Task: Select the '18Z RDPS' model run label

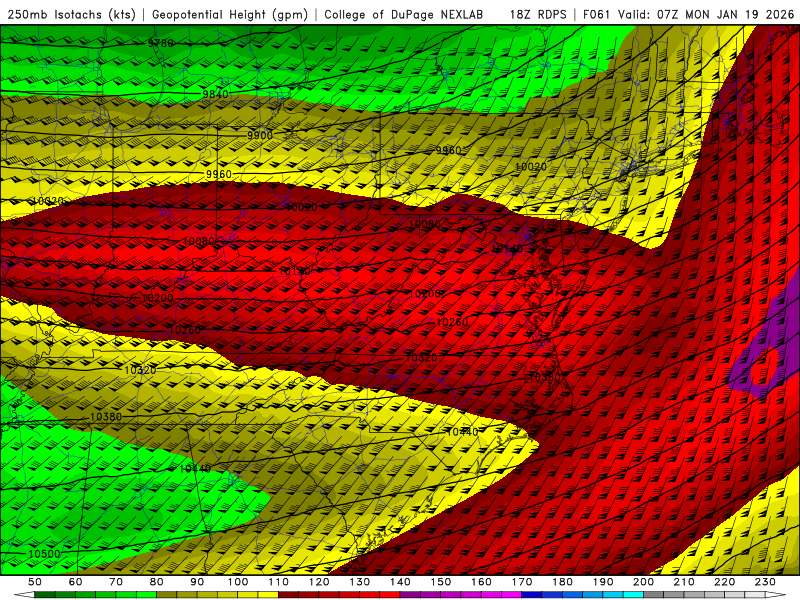Action: click(538, 15)
